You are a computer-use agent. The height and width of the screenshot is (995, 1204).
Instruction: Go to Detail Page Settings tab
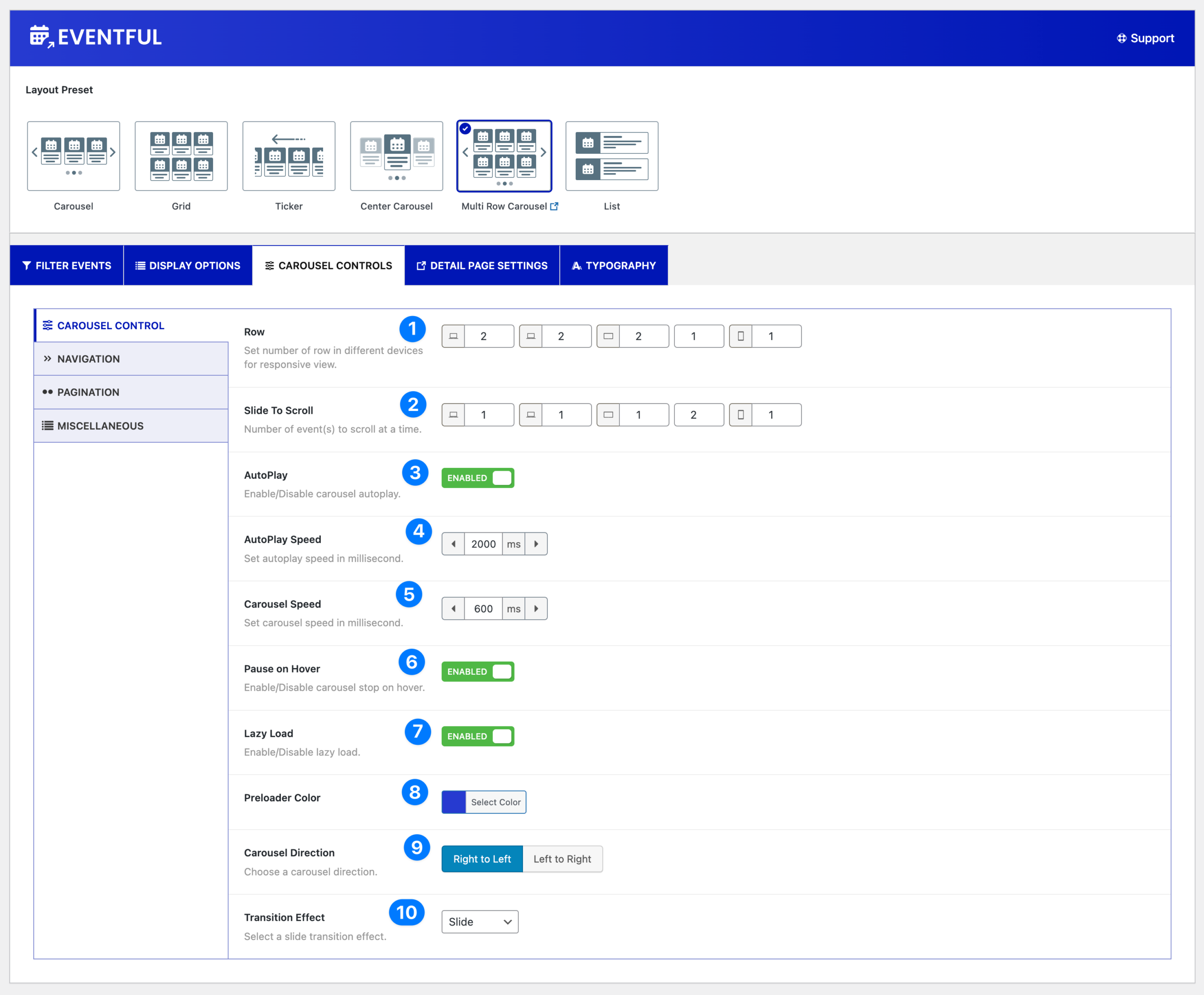(482, 265)
